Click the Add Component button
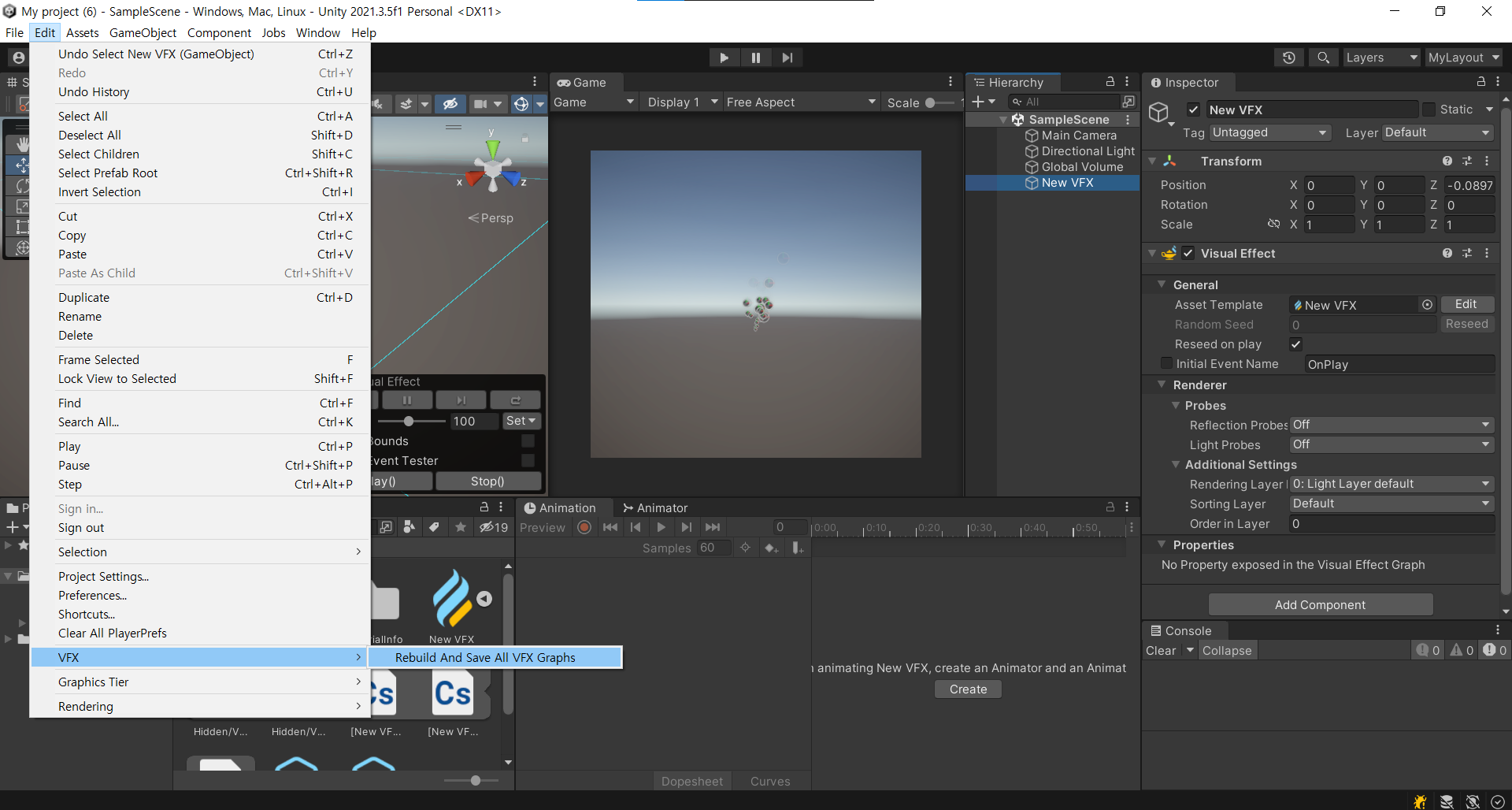This screenshot has height=810, width=1512. pyautogui.click(x=1320, y=604)
